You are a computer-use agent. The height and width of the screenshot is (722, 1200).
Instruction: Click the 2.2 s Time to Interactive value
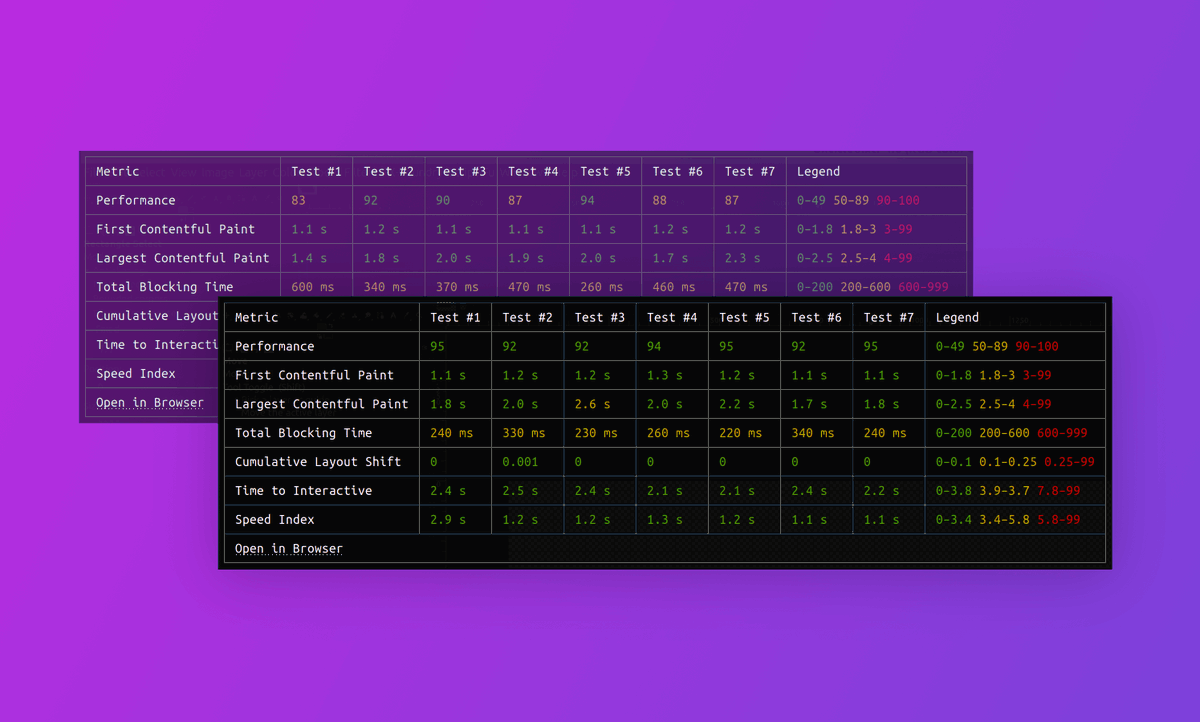point(881,491)
